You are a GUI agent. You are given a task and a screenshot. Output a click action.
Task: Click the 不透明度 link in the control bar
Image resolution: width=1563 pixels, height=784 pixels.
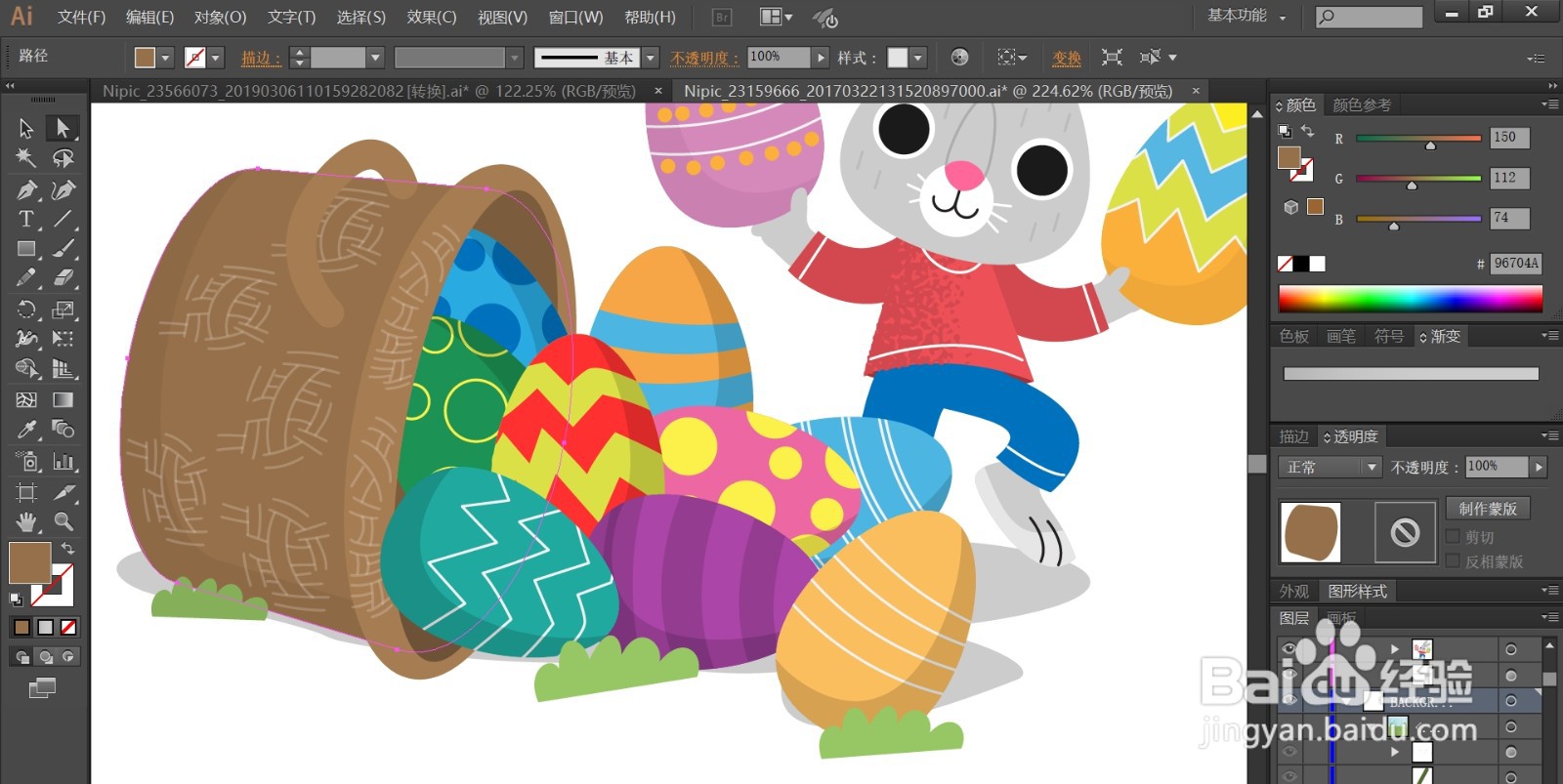coord(703,59)
